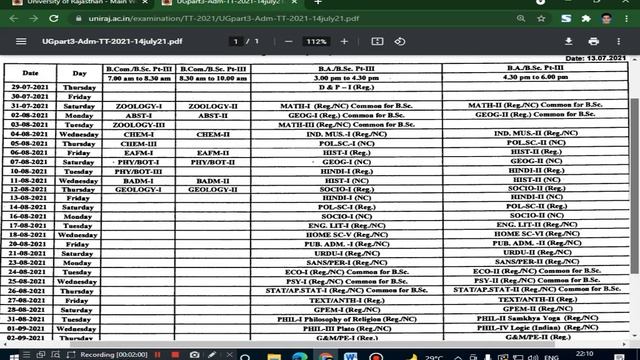
Task: Open PDF viewer more actions menu
Action: coord(618,41)
